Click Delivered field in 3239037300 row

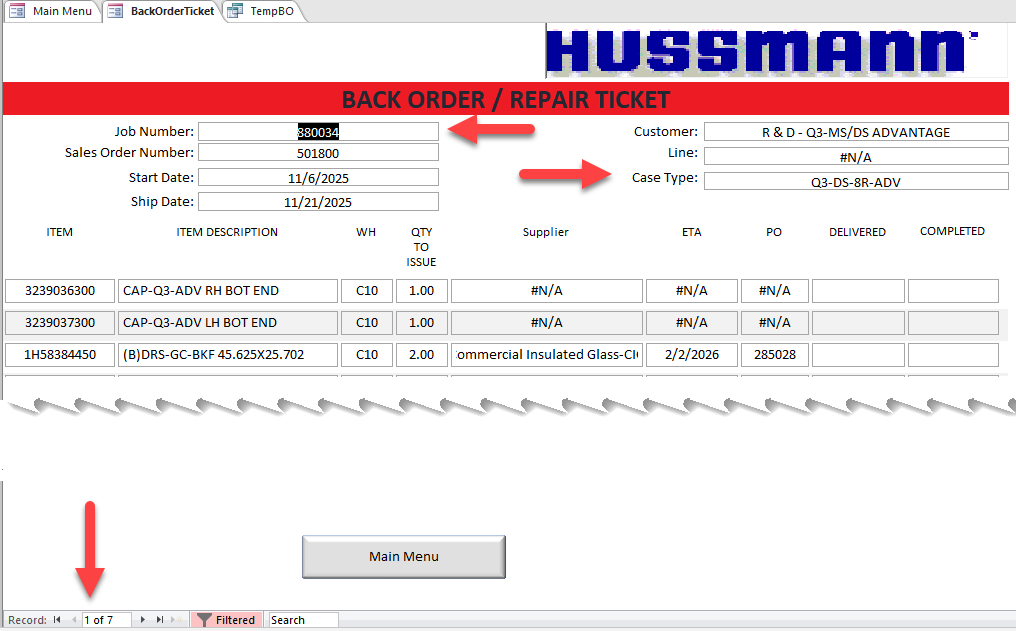tap(859, 323)
